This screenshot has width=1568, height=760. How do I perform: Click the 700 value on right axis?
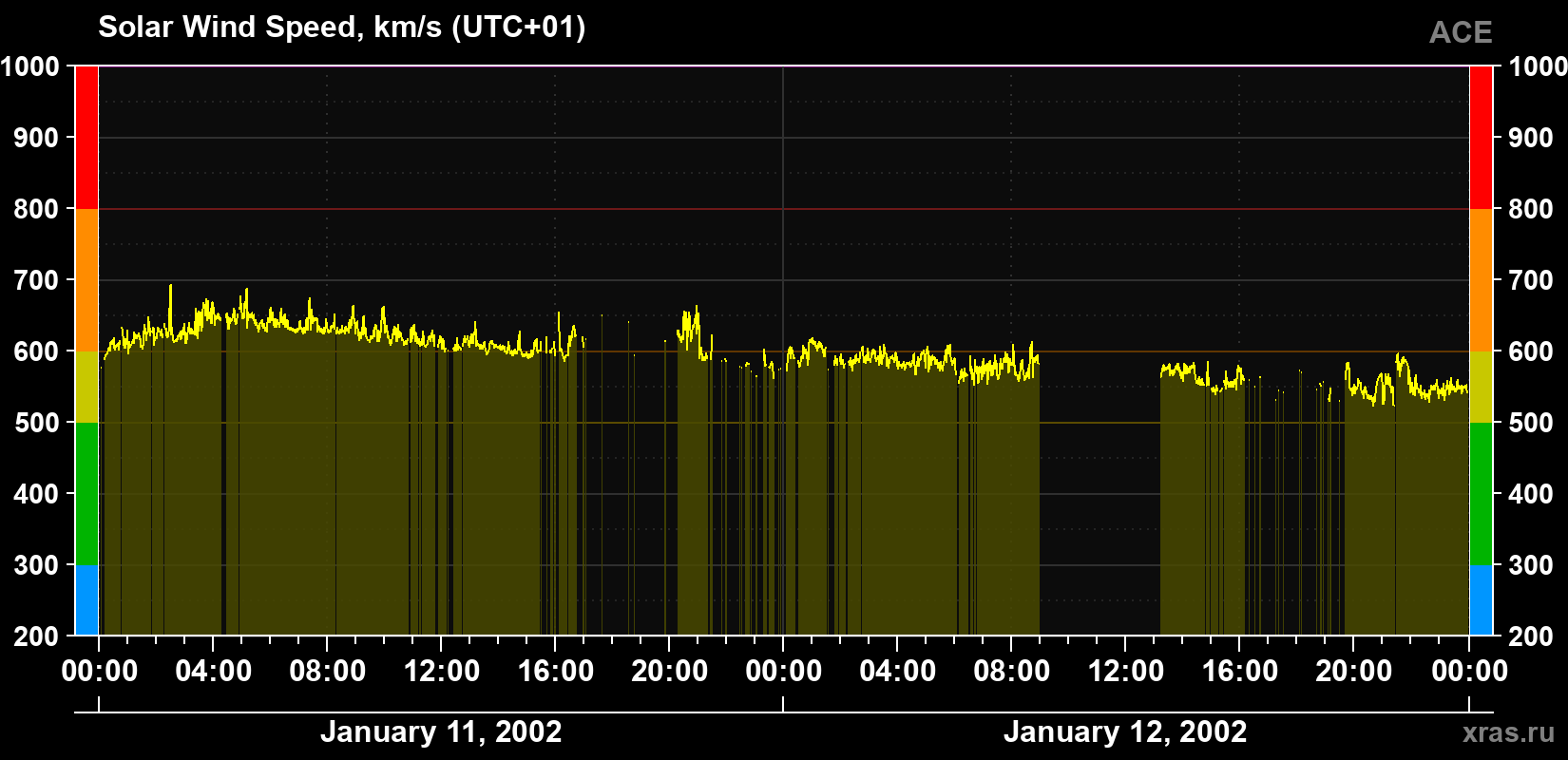(1531, 280)
